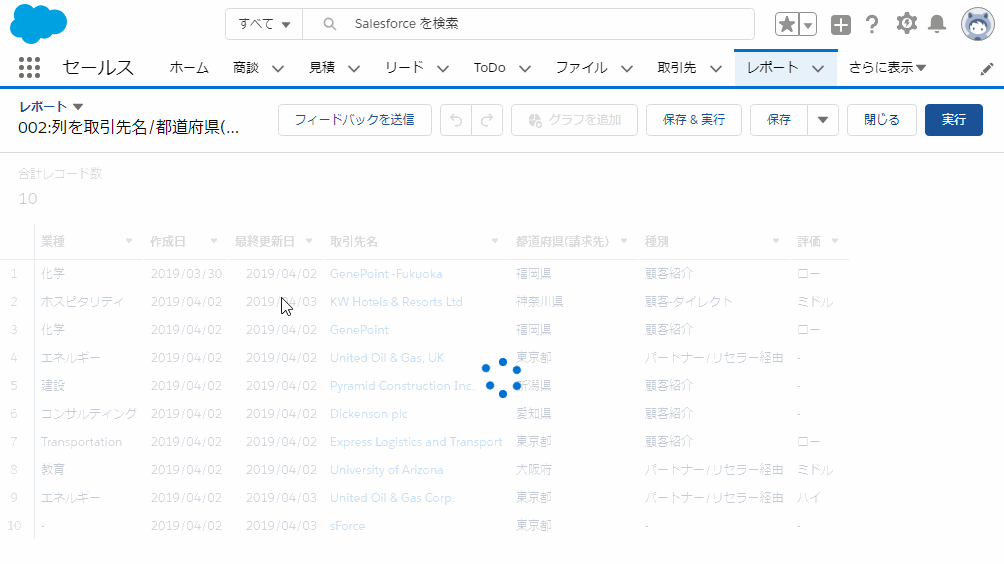Open the favorites list dropdown arrow
1004x564 pixels.
tap(808, 24)
